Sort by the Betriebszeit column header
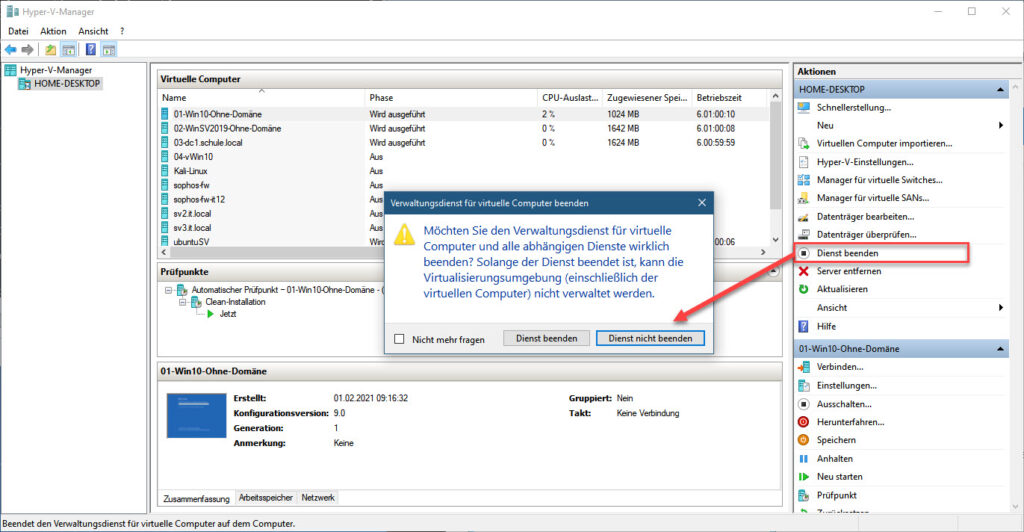The image size is (1024, 532). 730,97
